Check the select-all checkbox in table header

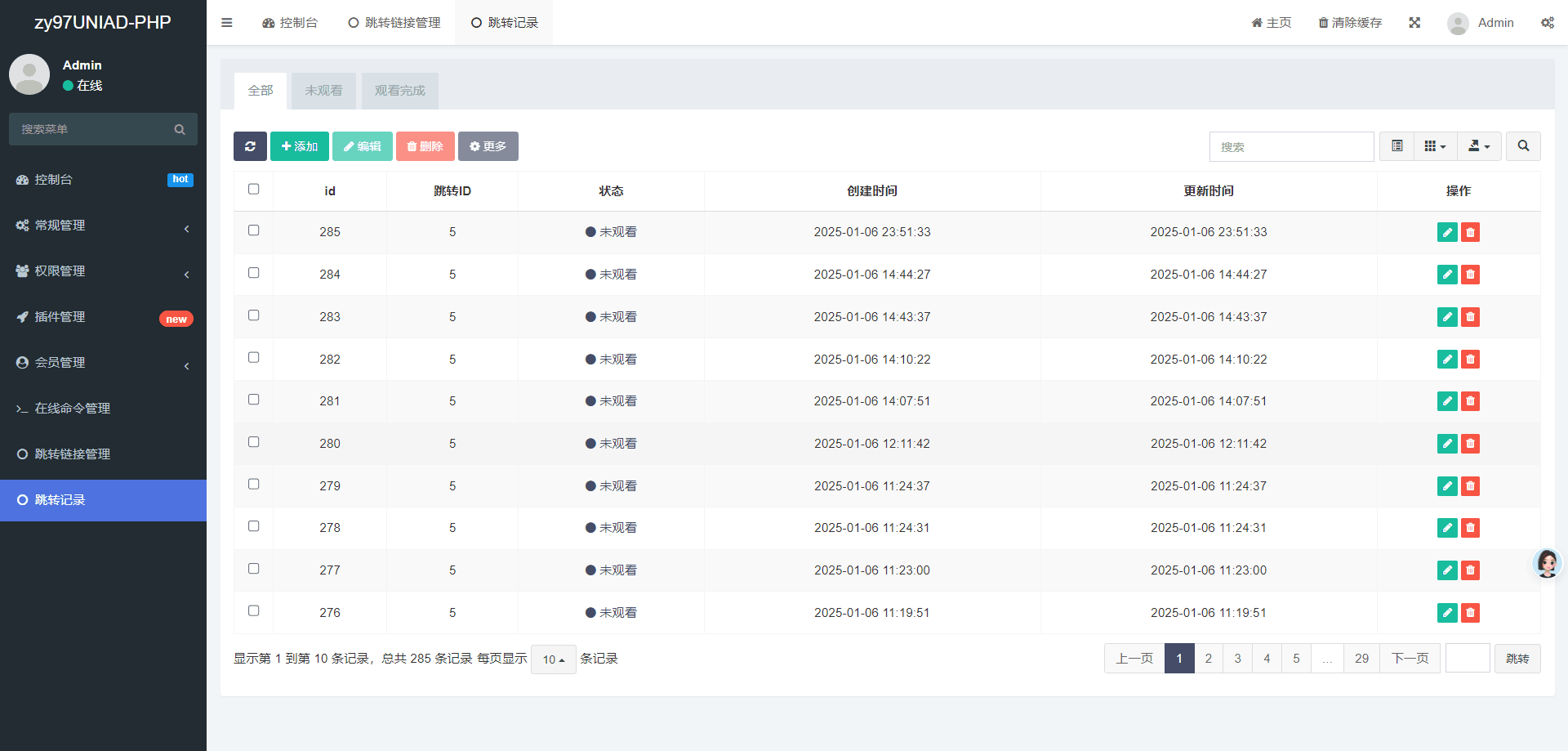point(254,190)
